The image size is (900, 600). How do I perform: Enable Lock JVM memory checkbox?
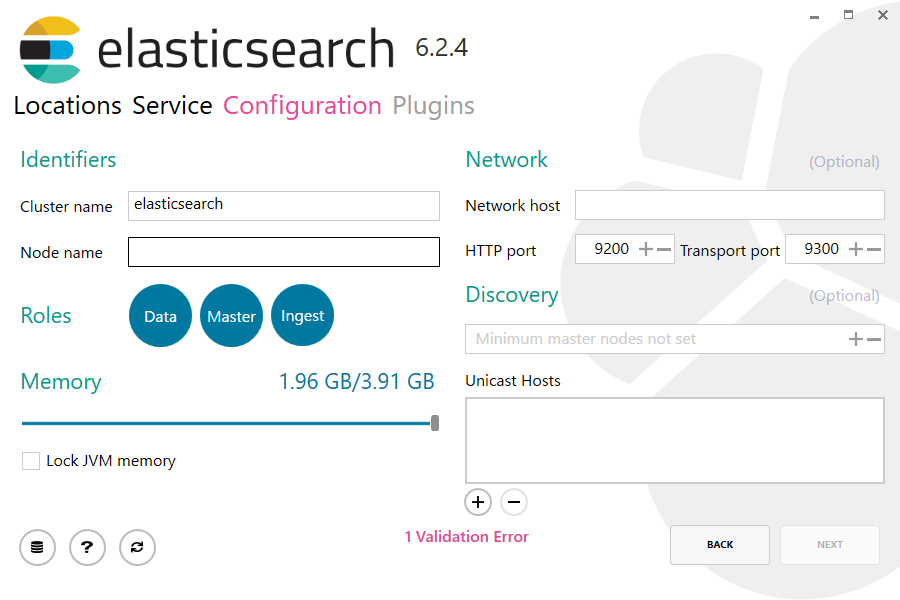31,460
